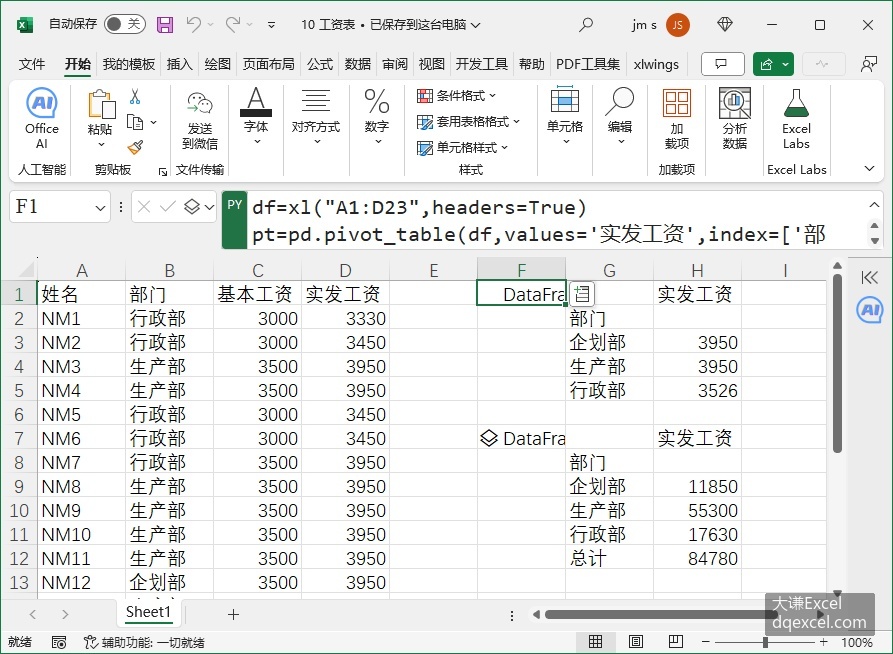Copy selection using the copy icon
The width and height of the screenshot is (893, 654).
135,122
